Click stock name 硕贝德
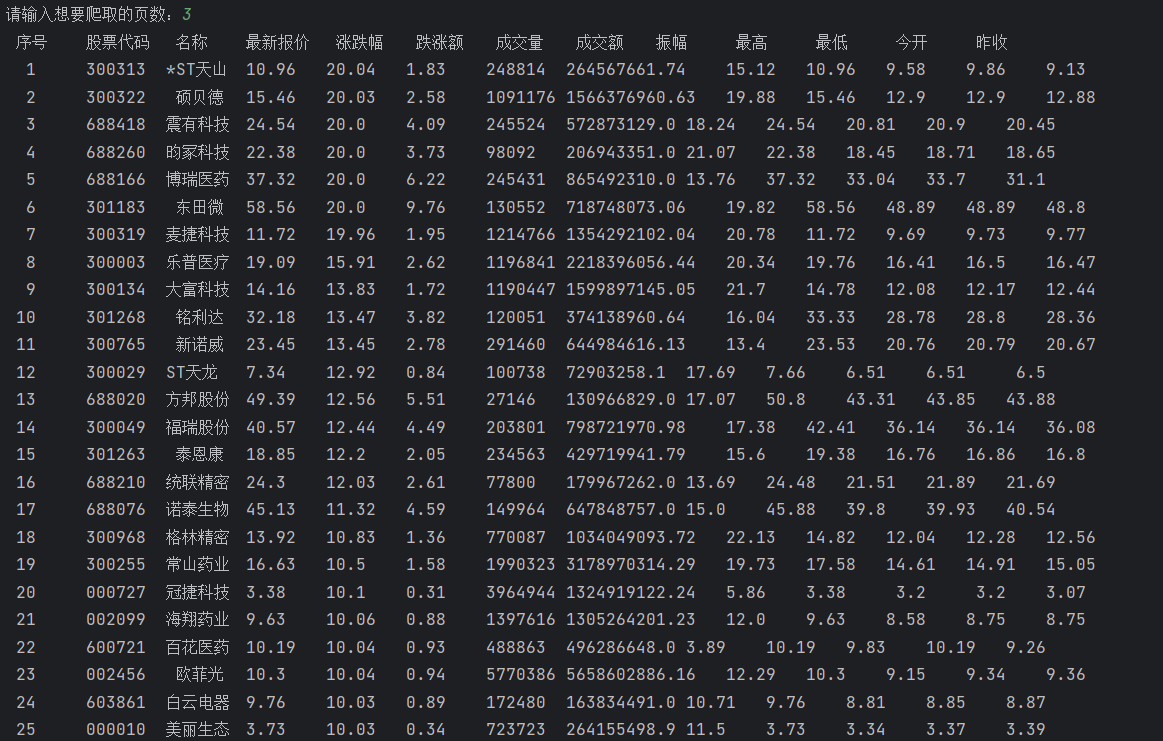 click(200, 97)
